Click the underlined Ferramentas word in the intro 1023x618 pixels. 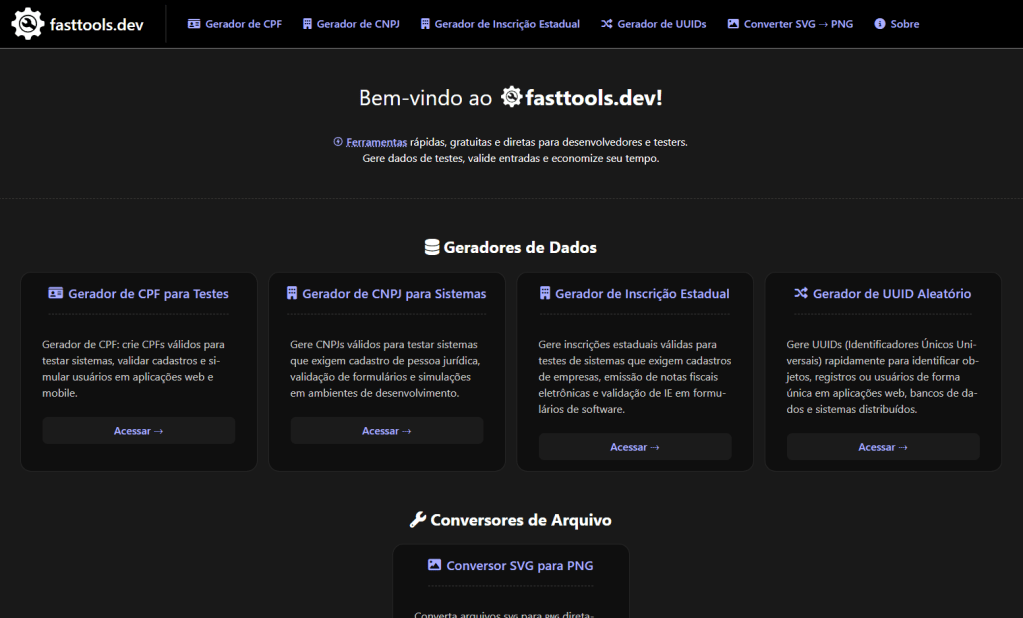tap(376, 142)
